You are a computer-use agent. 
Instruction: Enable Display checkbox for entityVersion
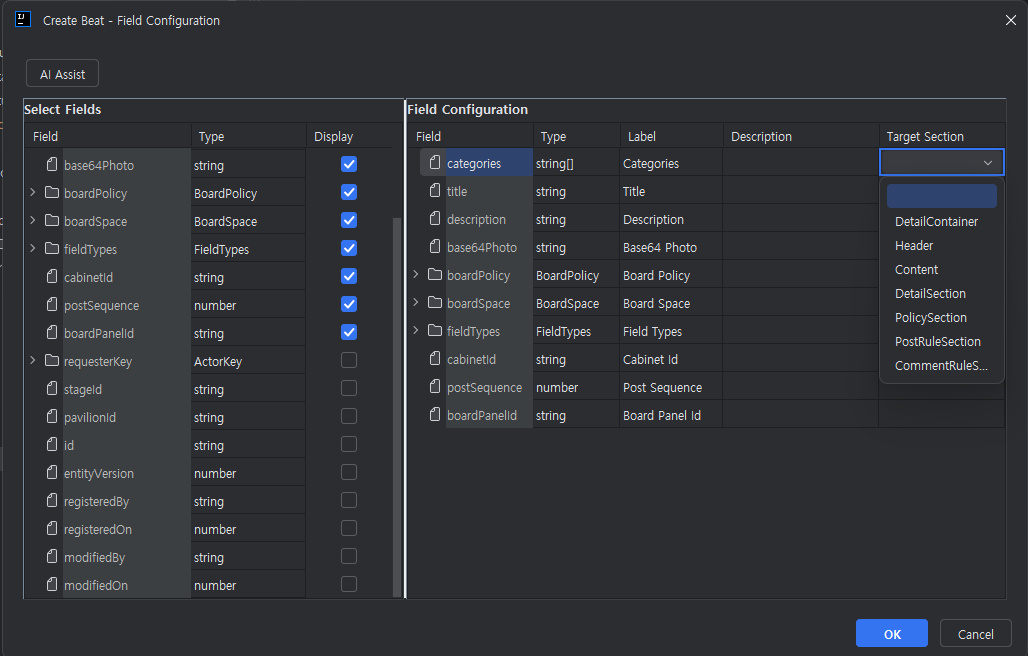pos(349,473)
